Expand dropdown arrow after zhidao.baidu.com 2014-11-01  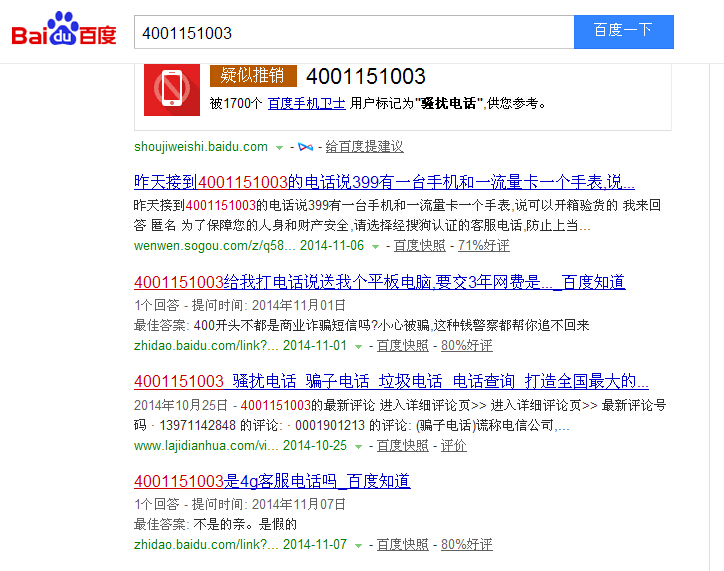click(358, 347)
